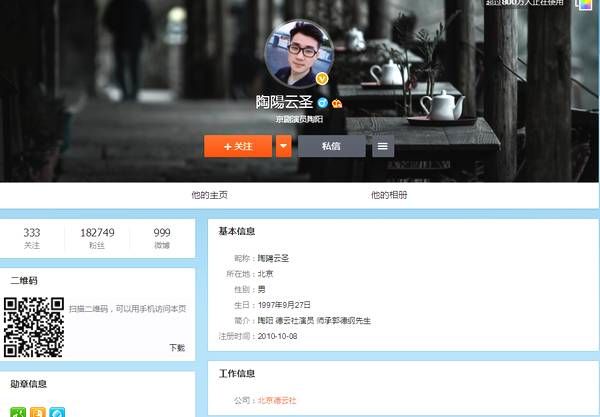Click the profile avatar photo
The height and width of the screenshot is (417, 600).
click(299, 52)
